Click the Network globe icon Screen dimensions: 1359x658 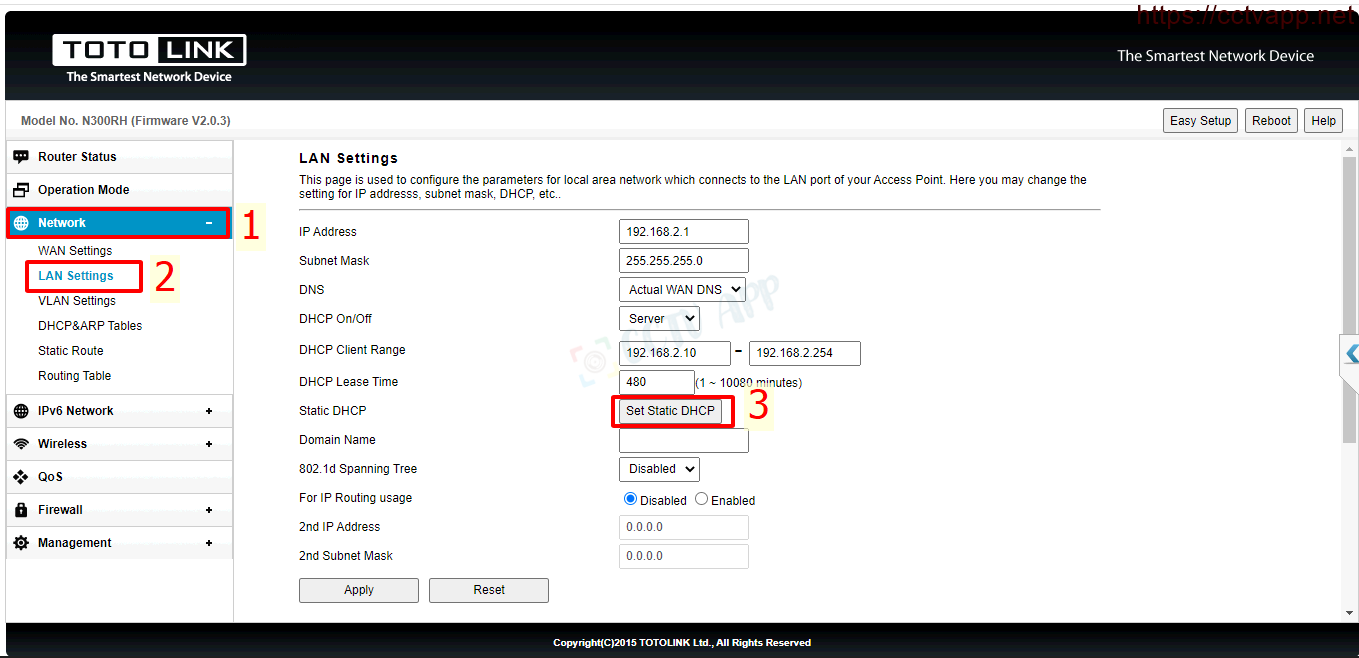(21, 223)
